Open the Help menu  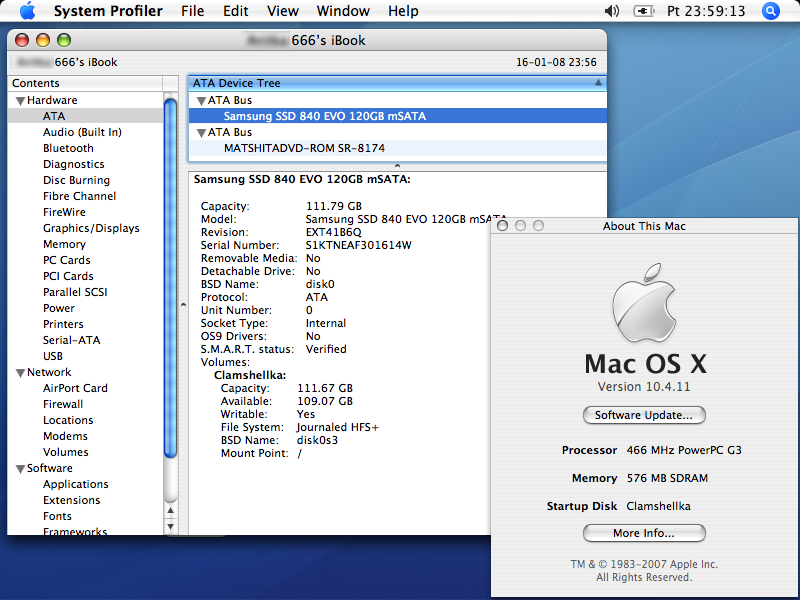coord(403,11)
